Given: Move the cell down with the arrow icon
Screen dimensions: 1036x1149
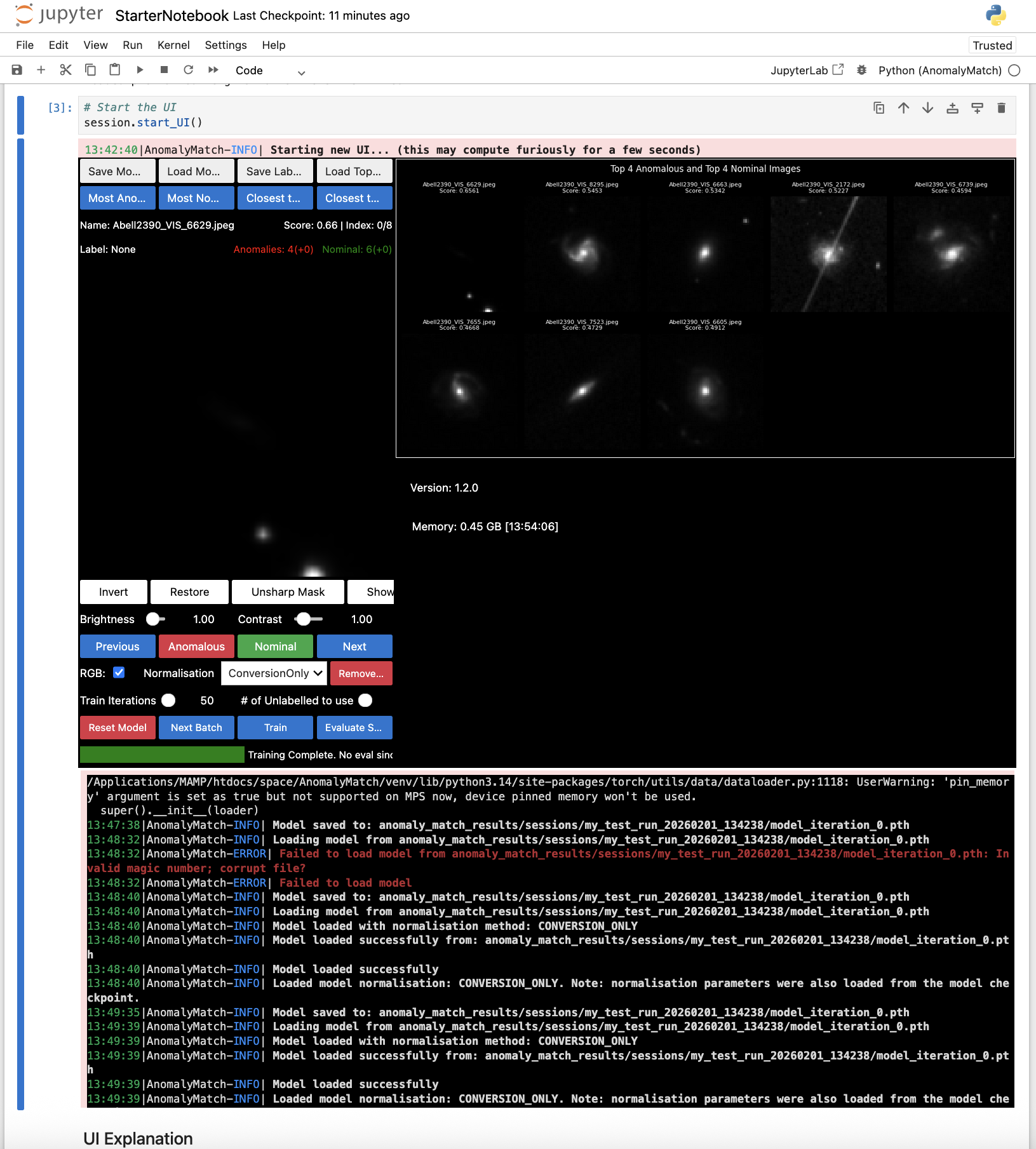Looking at the screenshot, I should (928, 108).
